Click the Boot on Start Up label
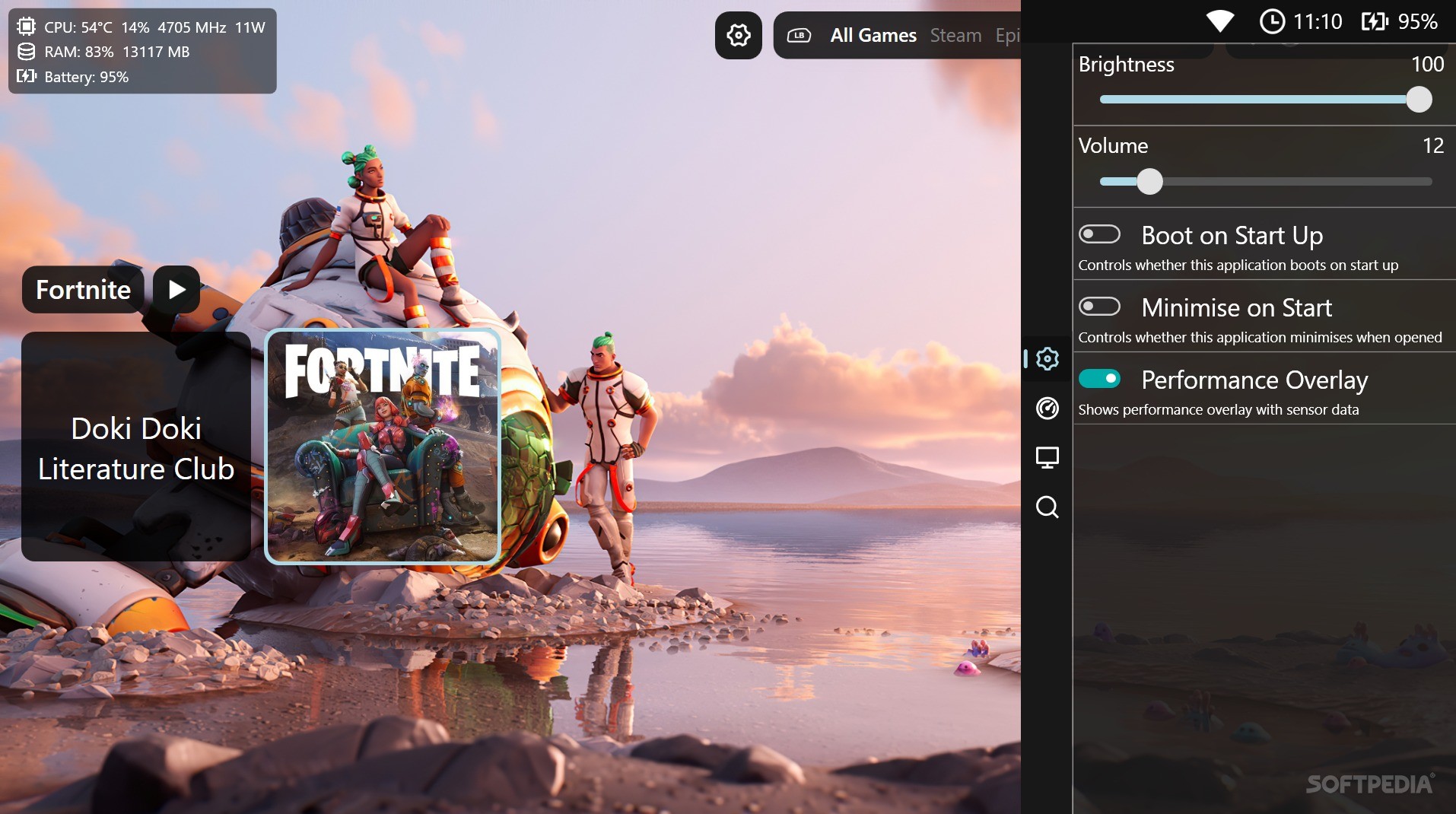This screenshot has width=1456, height=814. coord(1232,236)
